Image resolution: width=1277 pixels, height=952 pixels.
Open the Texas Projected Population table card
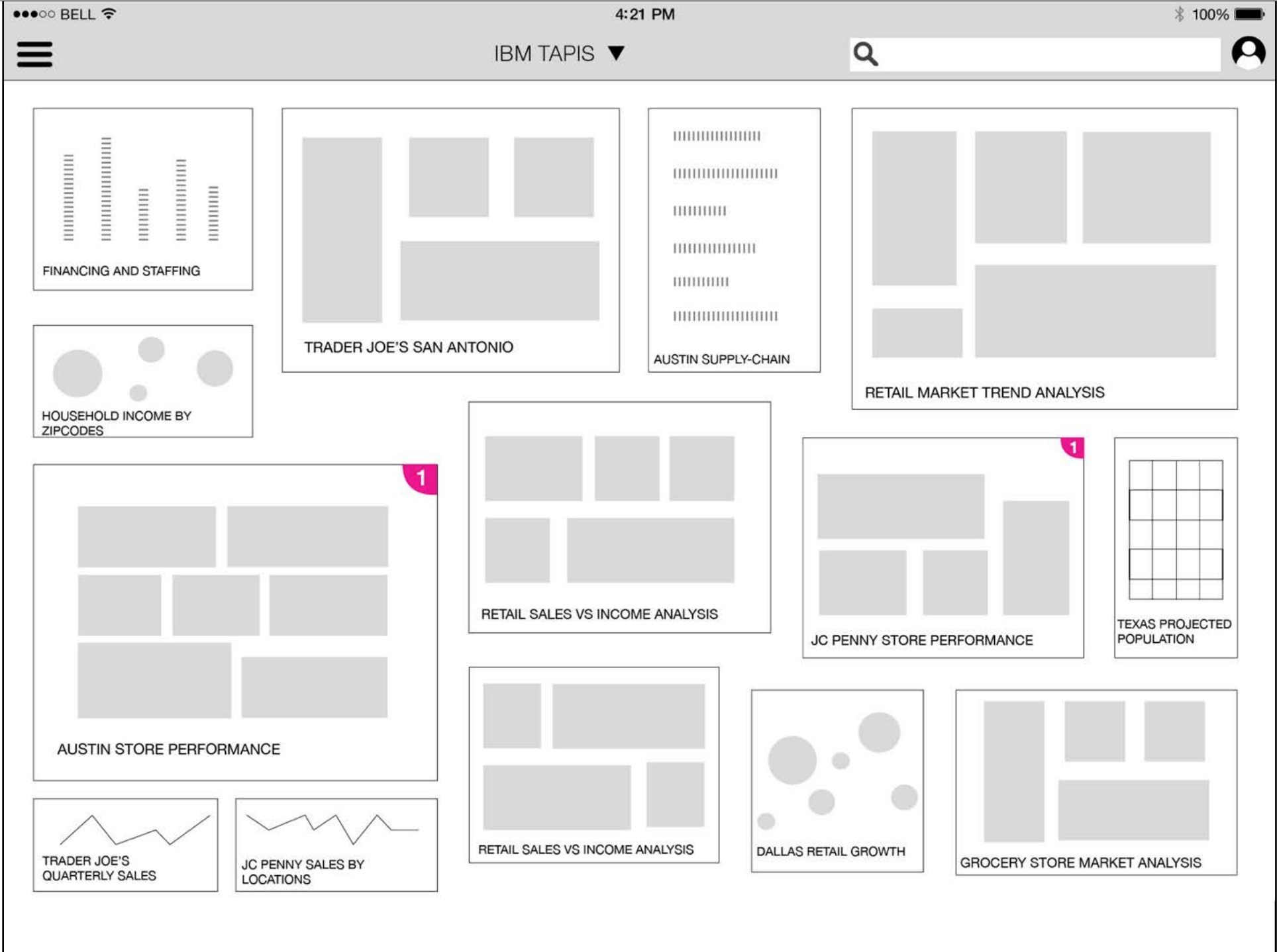click(1176, 547)
